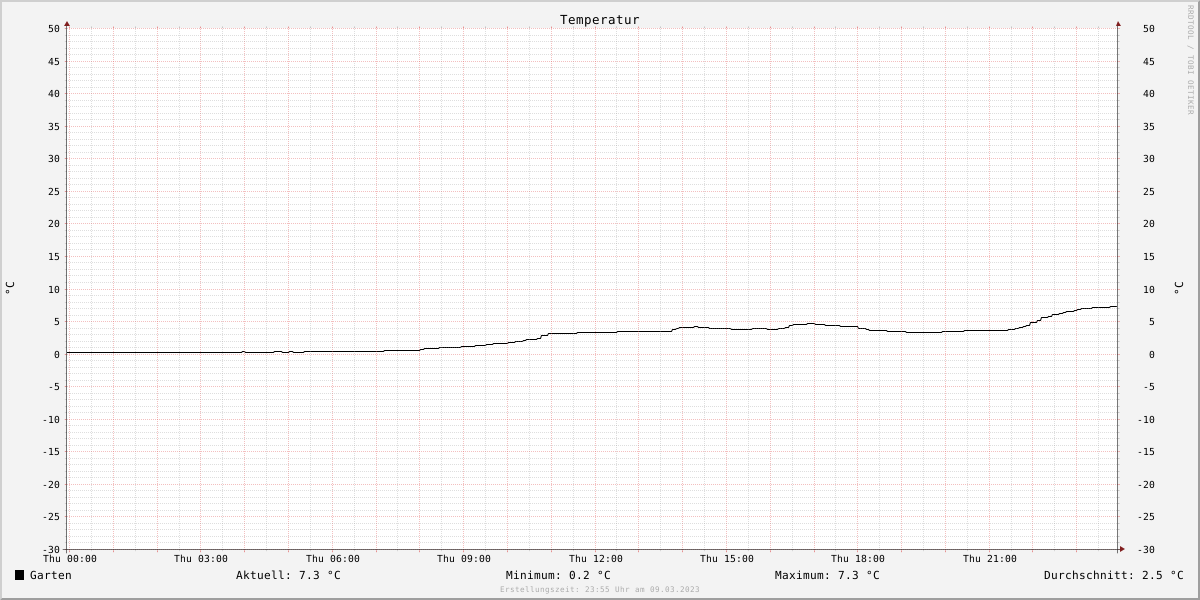The height and width of the screenshot is (600, 1200).
Task: Click the "Thu 03:00" time axis label
Action: pos(201,559)
